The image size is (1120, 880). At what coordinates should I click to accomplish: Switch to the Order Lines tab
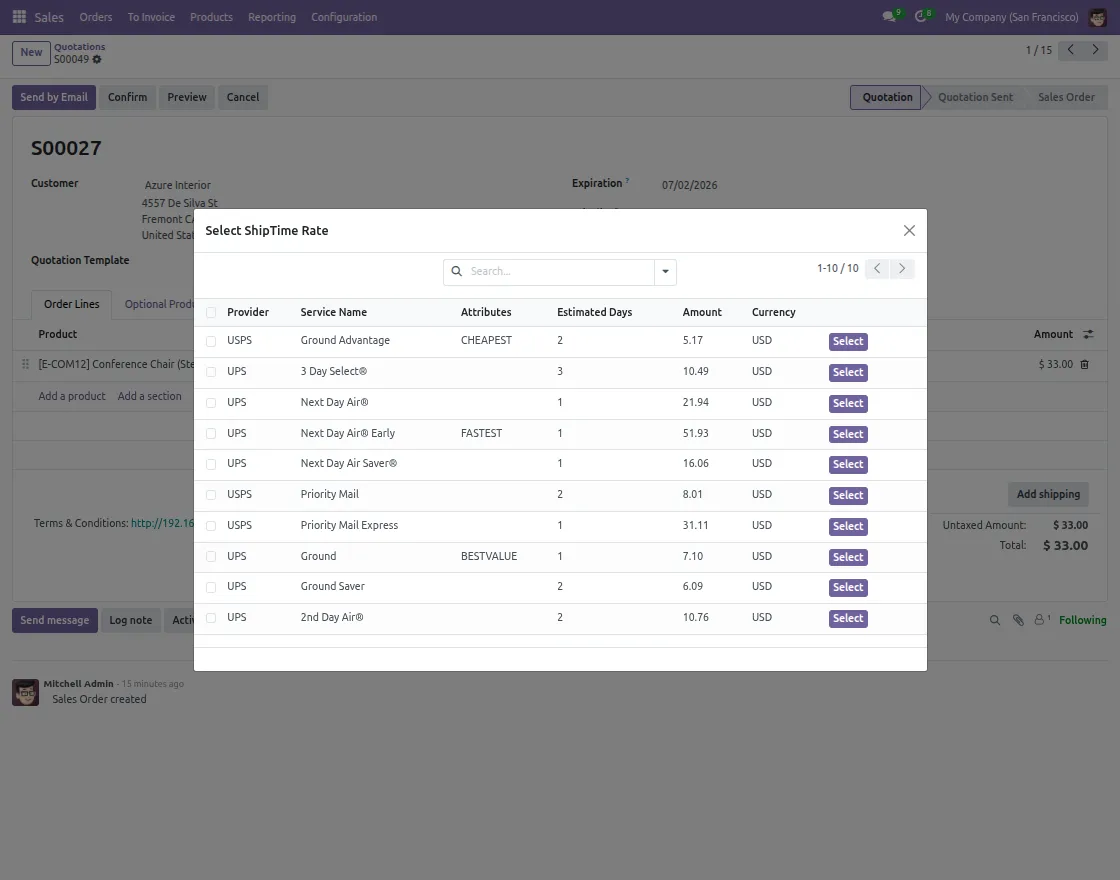(x=71, y=304)
